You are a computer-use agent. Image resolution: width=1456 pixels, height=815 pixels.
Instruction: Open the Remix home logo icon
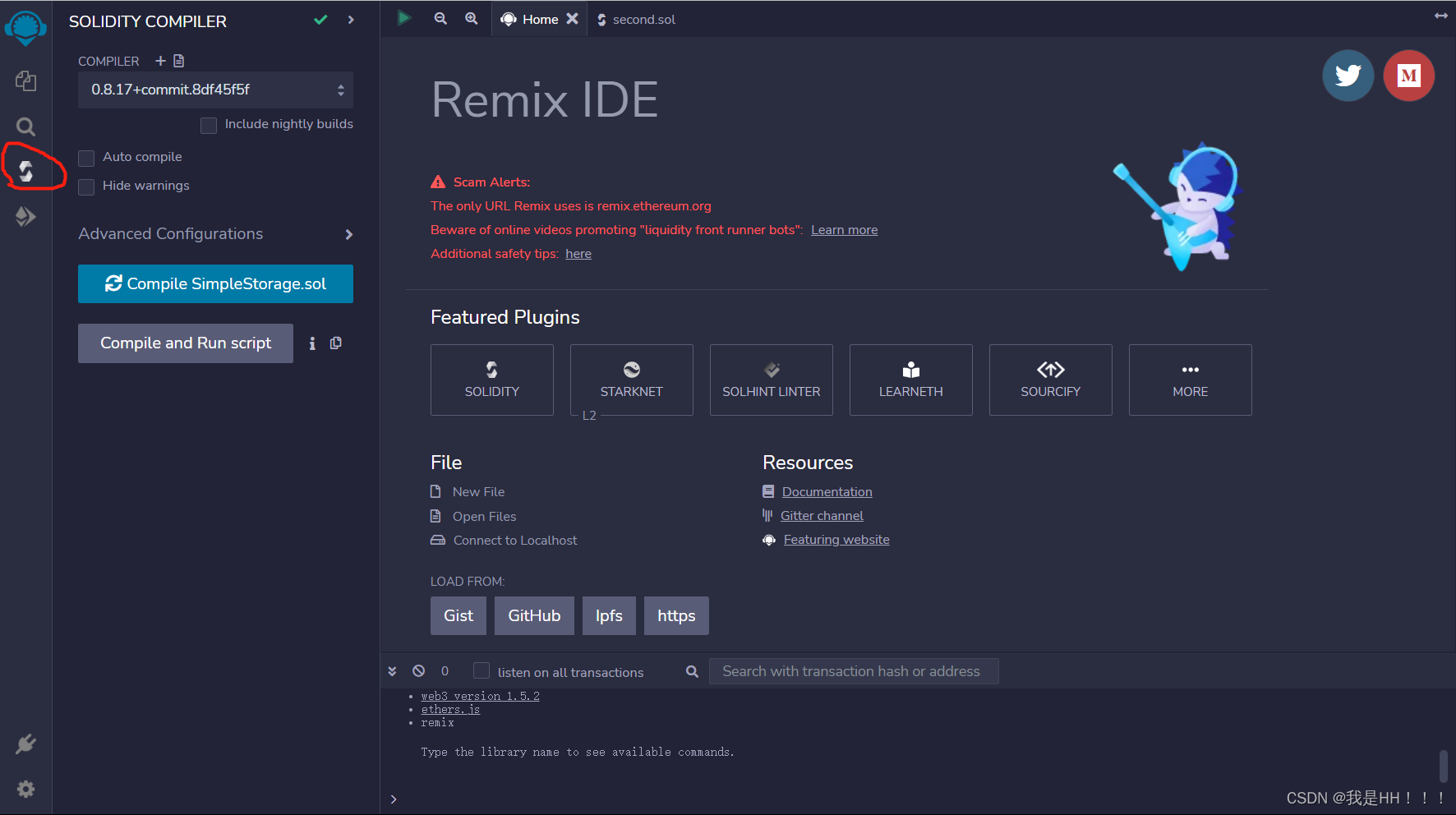tap(25, 26)
